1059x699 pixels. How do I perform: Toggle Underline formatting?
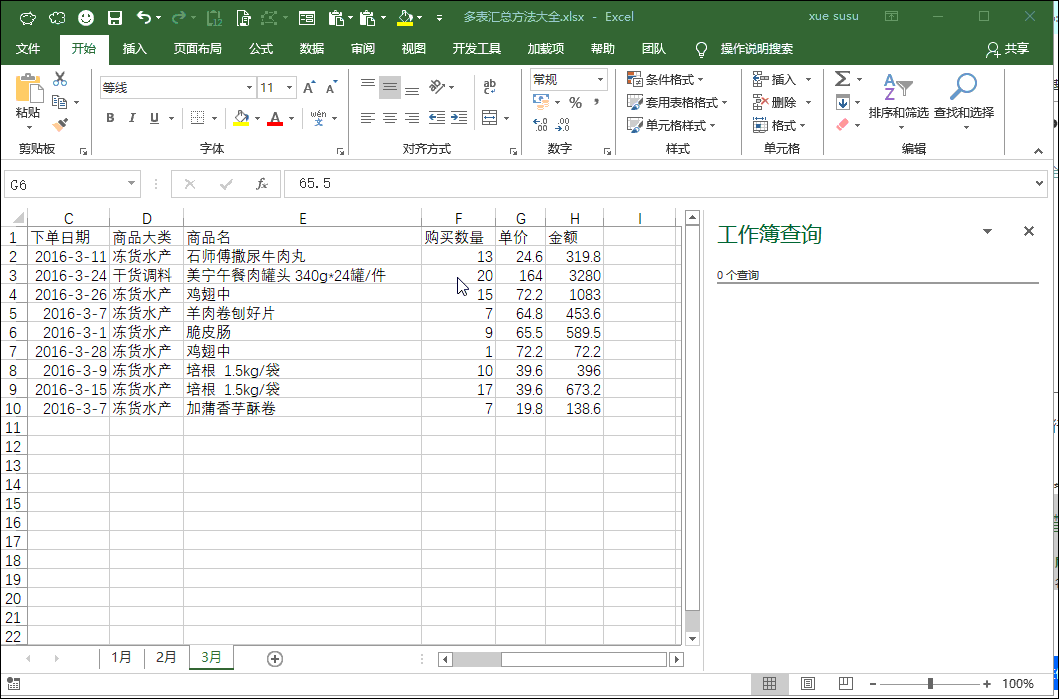[155, 118]
